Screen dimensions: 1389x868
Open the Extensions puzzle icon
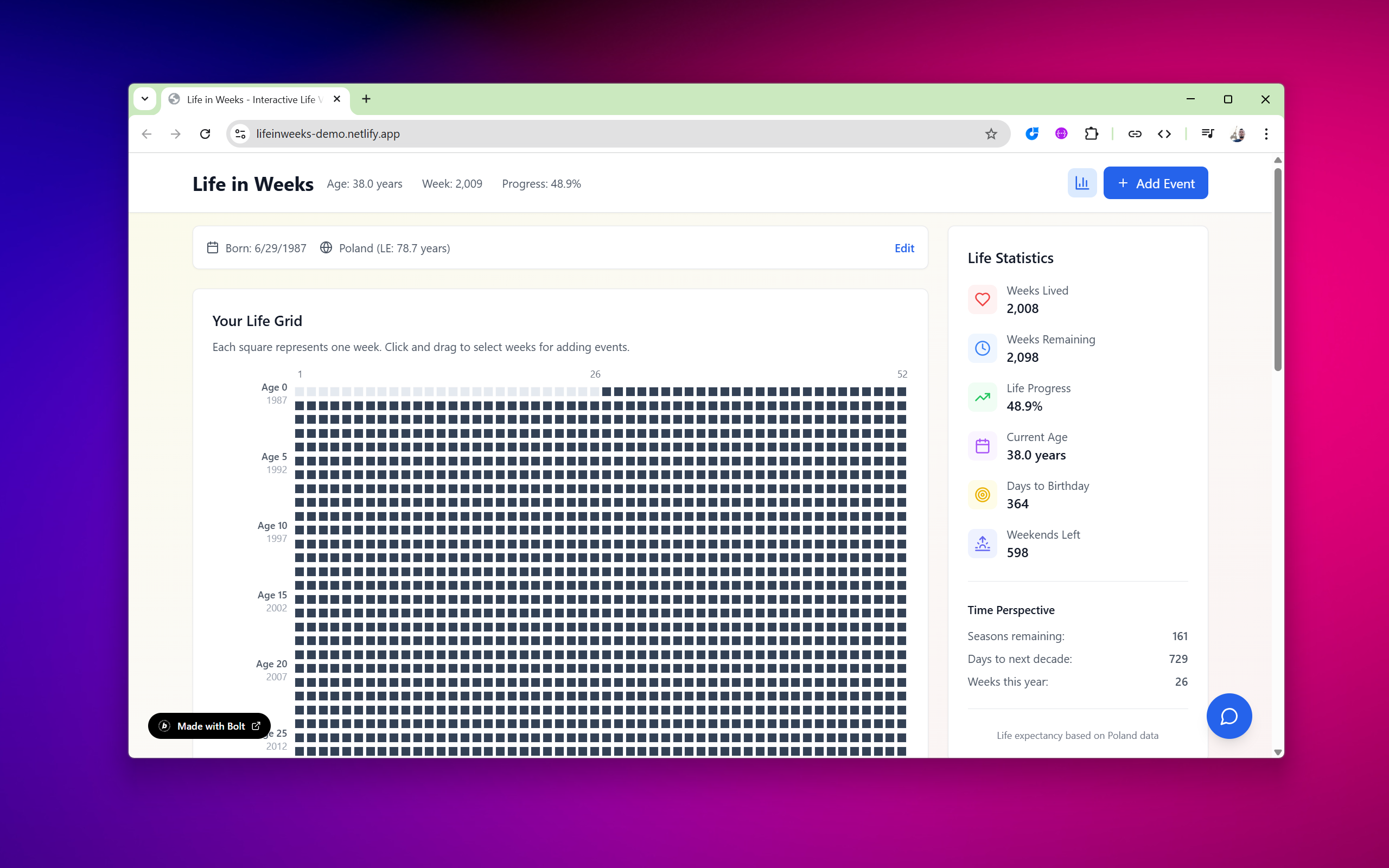click(x=1091, y=134)
